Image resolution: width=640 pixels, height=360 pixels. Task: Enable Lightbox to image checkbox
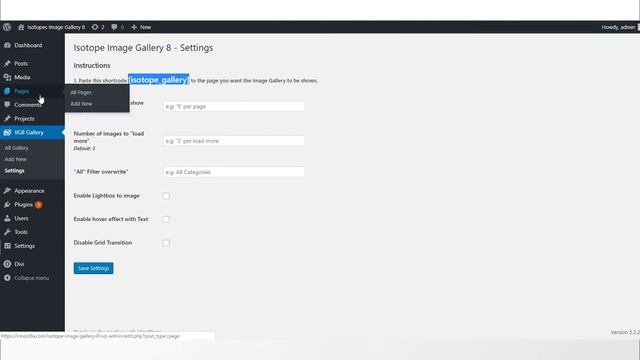tap(166, 196)
